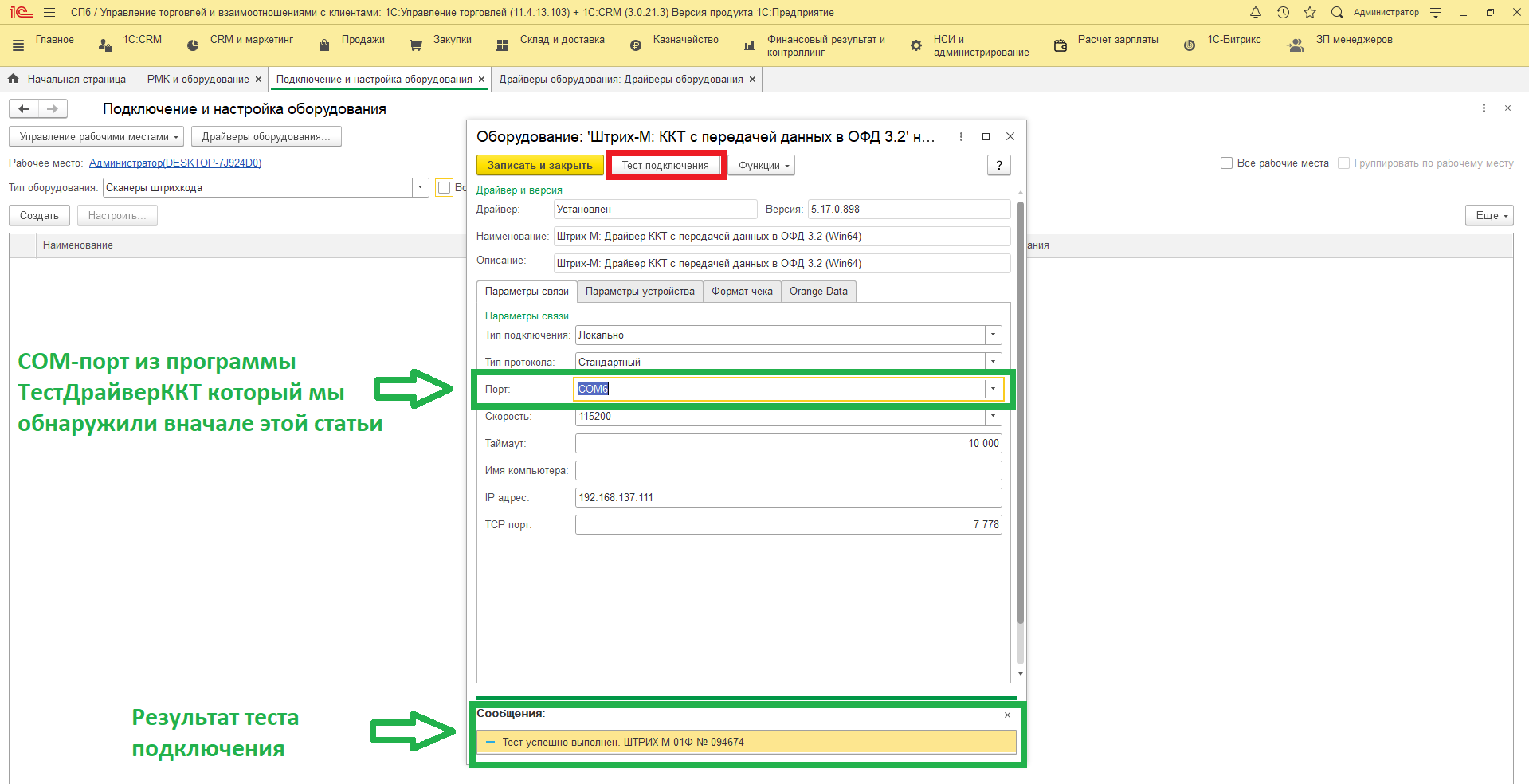
Task: Click the dialog three-dot more options icon
Action: click(x=961, y=137)
